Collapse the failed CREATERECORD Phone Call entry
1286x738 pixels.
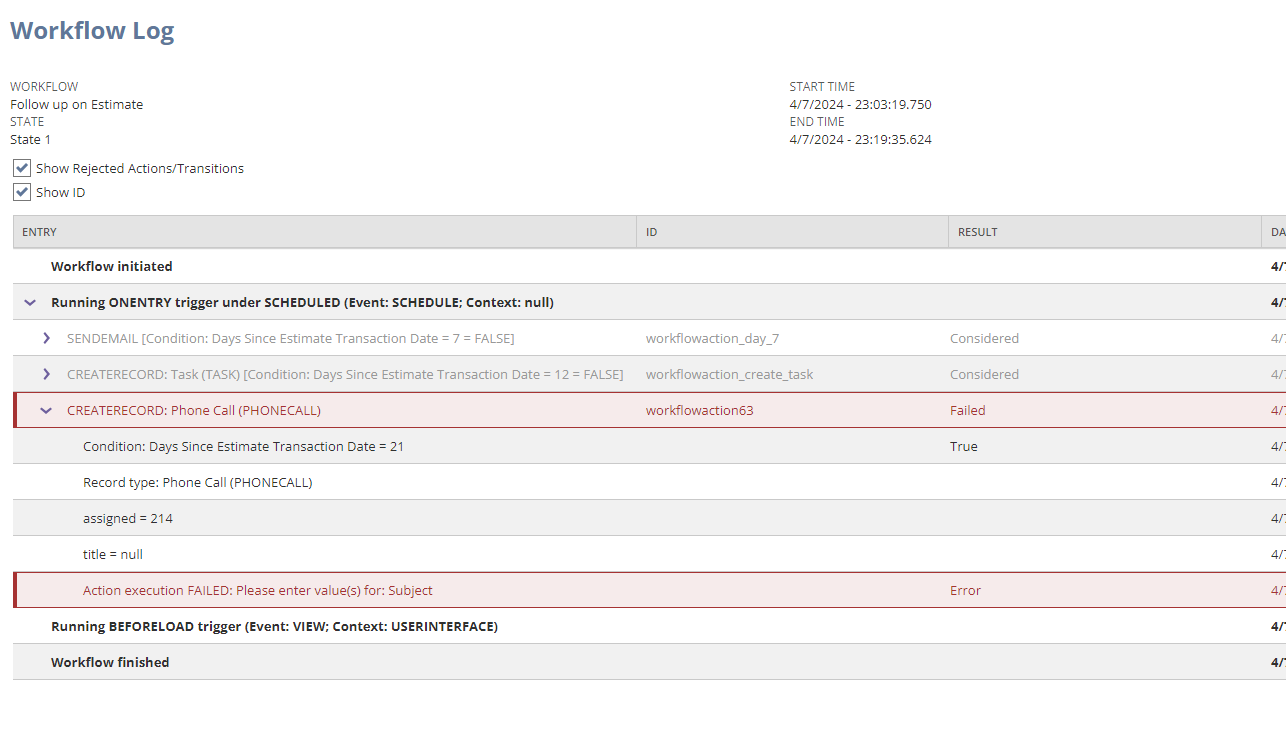click(x=46, y=410)
